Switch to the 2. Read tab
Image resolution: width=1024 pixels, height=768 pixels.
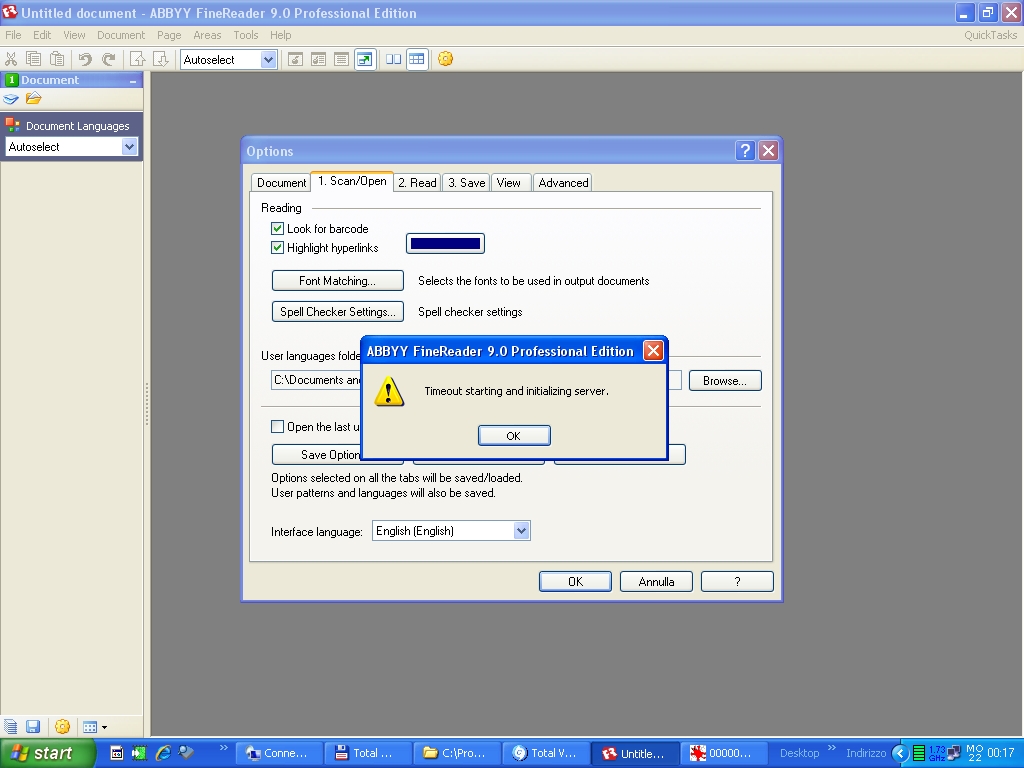(x=417, y=183)
